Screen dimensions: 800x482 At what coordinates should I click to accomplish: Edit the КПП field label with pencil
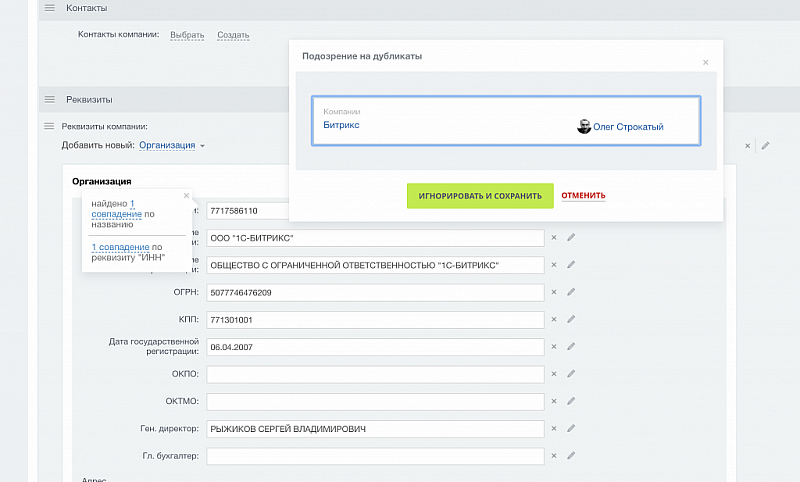tap(571, 319)
